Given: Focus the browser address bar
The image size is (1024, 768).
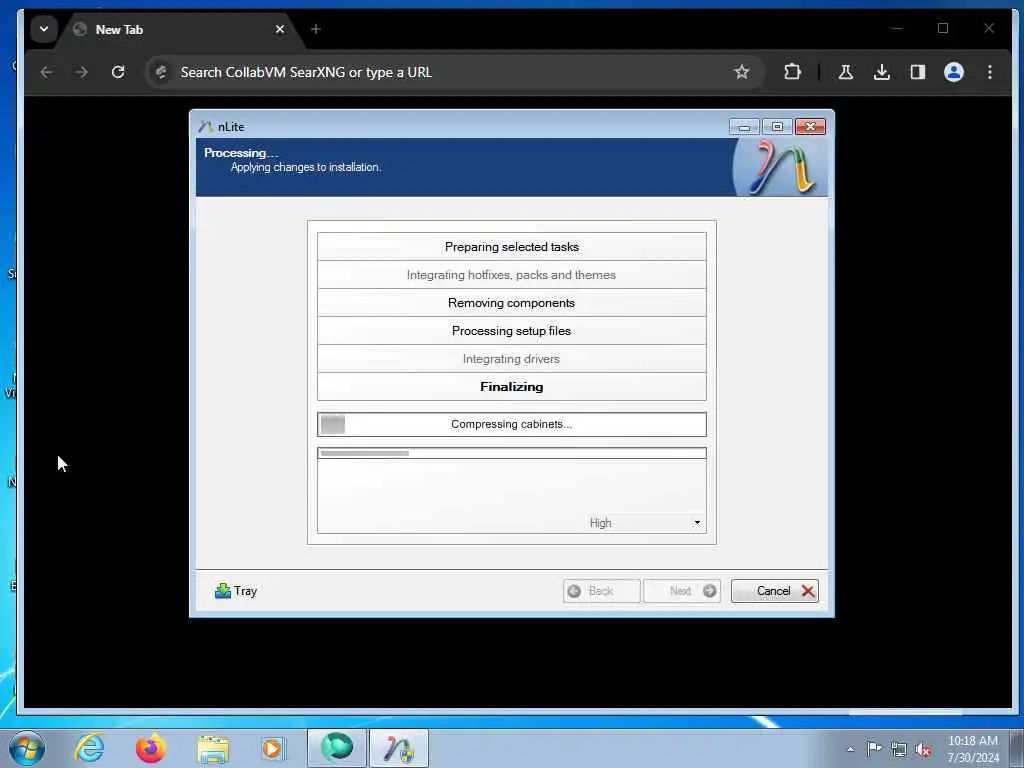Looking at the screenshot, I should point(454,72).
